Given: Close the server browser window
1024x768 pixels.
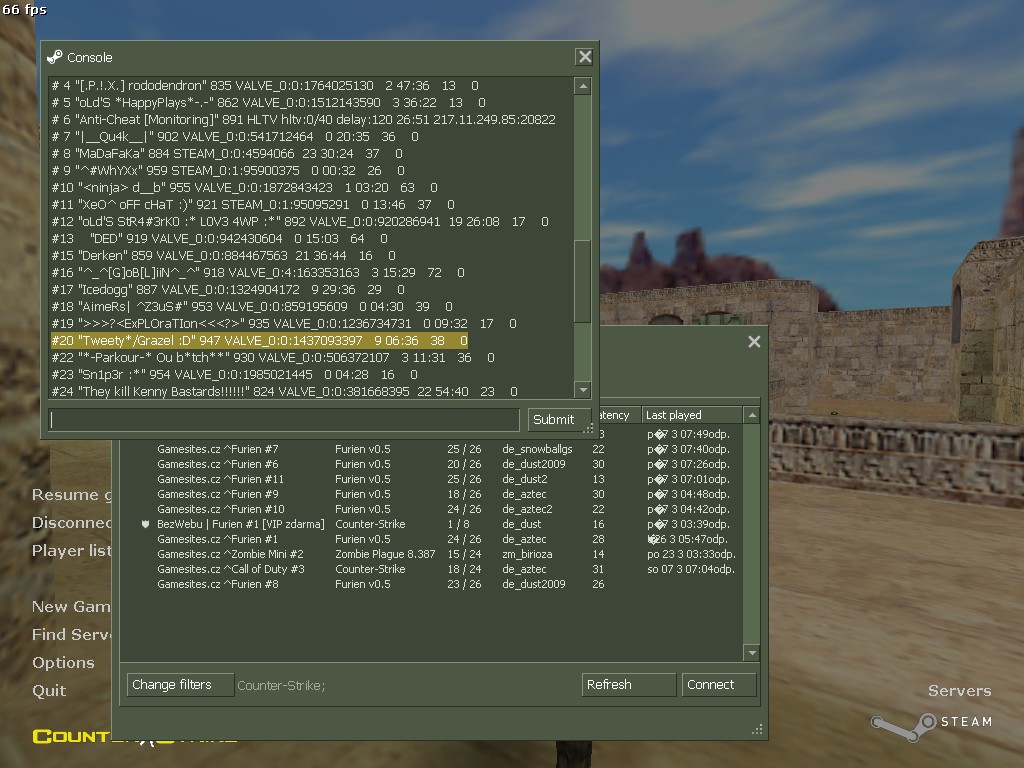Looking at the screenshot, I should tap(754, 342).
